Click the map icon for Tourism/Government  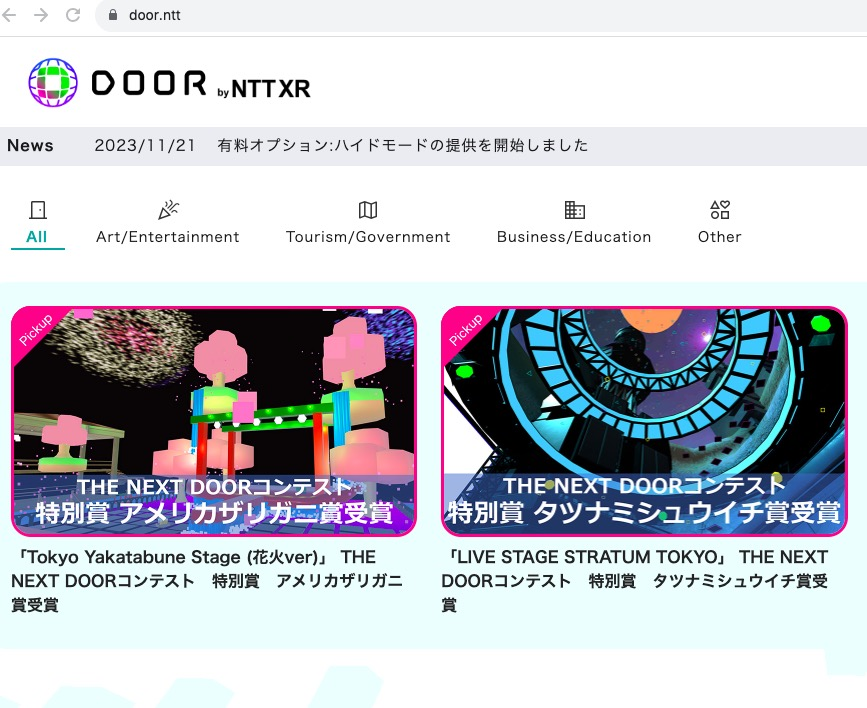(x=368, y=210)
